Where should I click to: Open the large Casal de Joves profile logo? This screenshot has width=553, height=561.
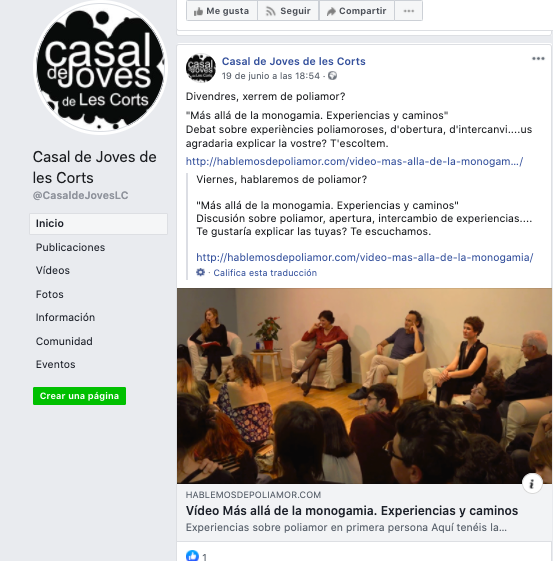[x=100, y=67]
